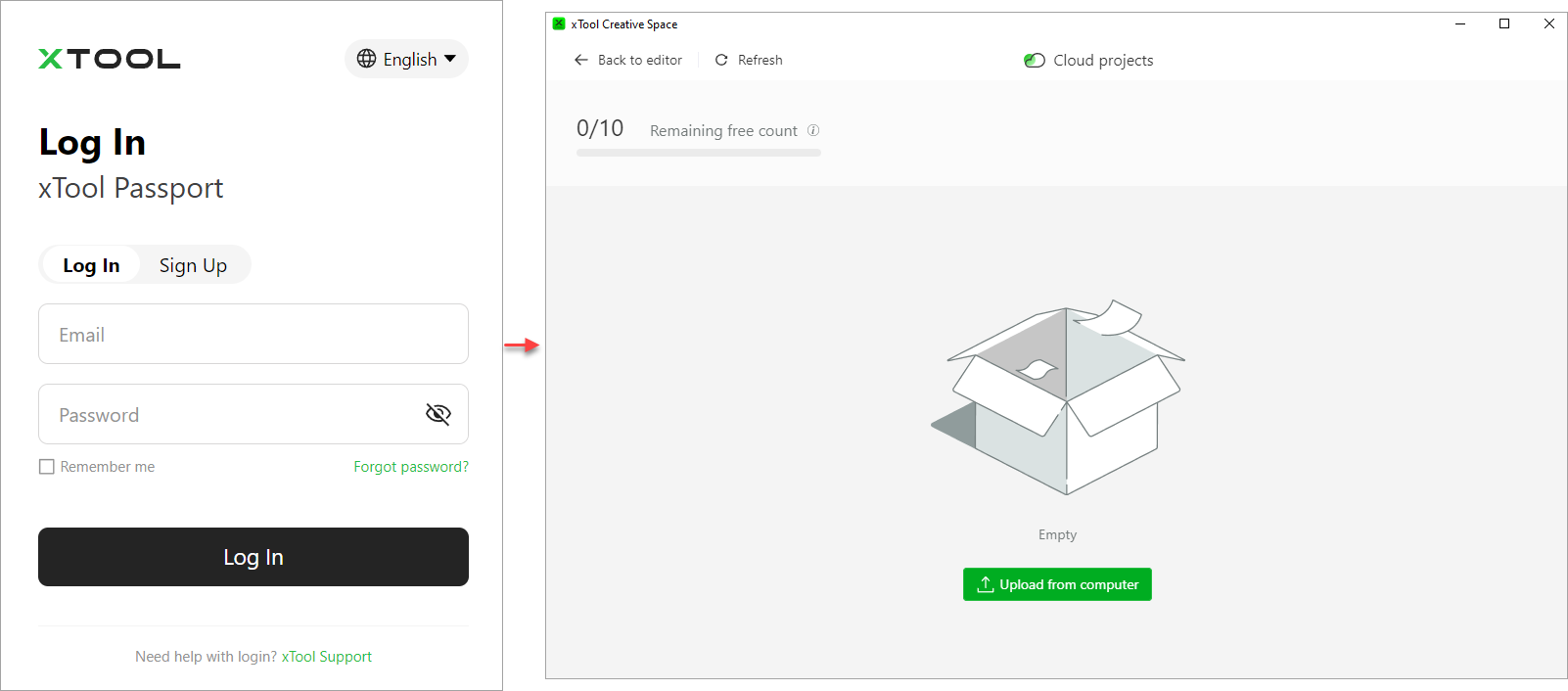Click the empty box illustration
The image size is (1568, 691).
(x=1057, y=396)
